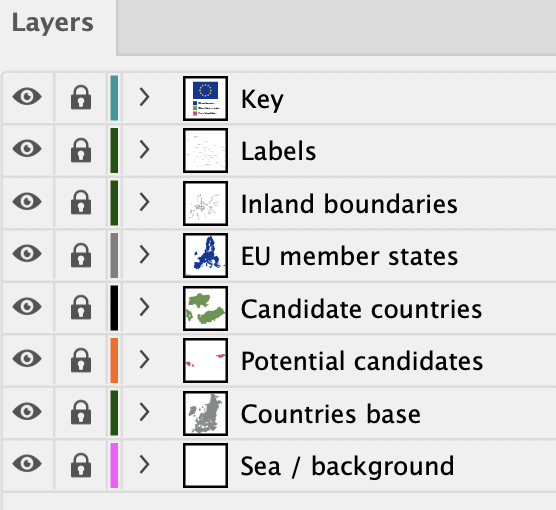Expand the Potential candidates layer
This screenshot has width=556, height=510.
pyautogui.click(x=144, y=359)
